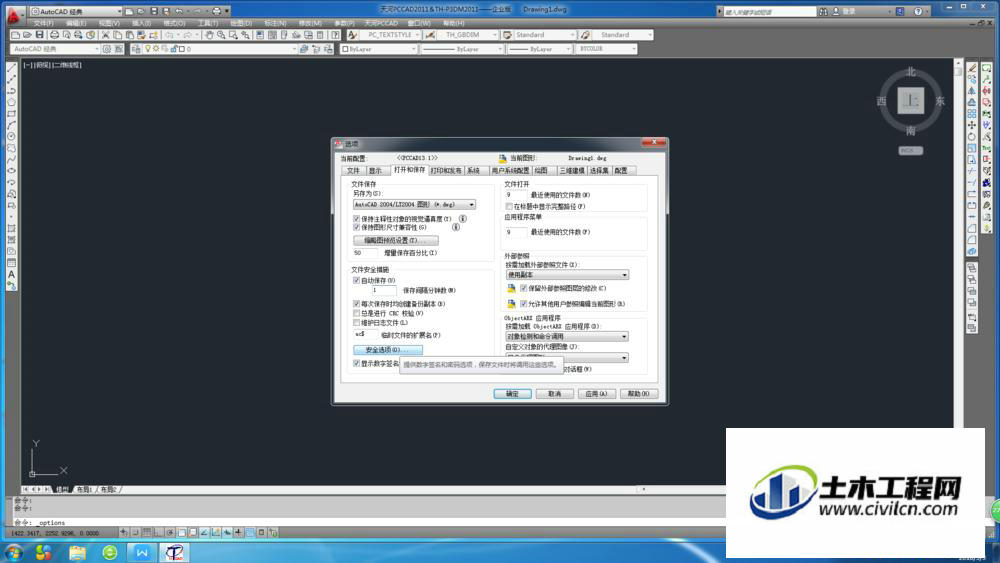Select the Rotate tool in modify toolbar
Screen dimensions: 1000x563
tap(972, 136)
